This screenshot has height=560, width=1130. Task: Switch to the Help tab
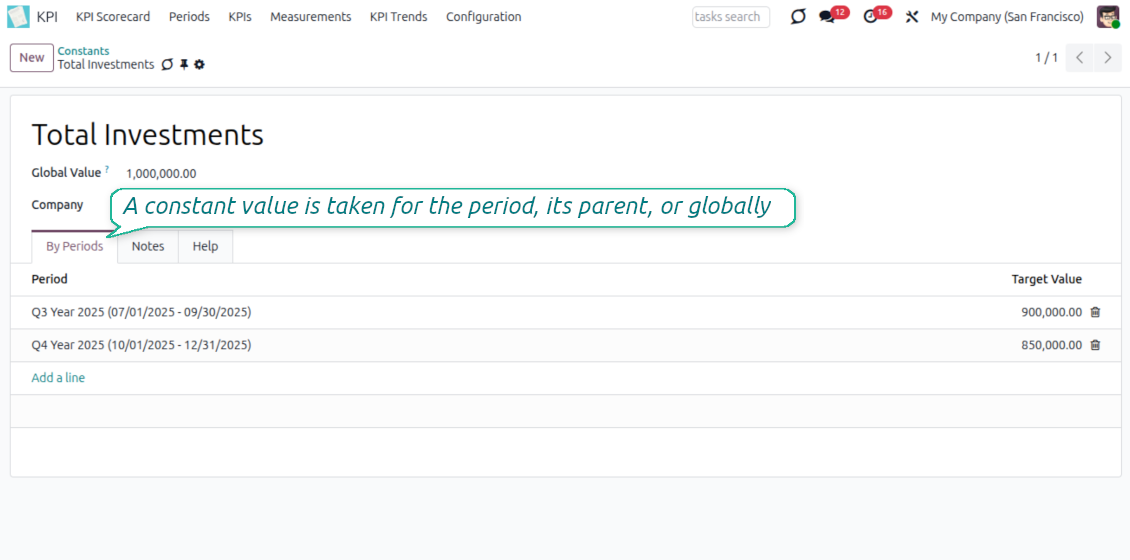pyautogui.click(x=205, y=246)
